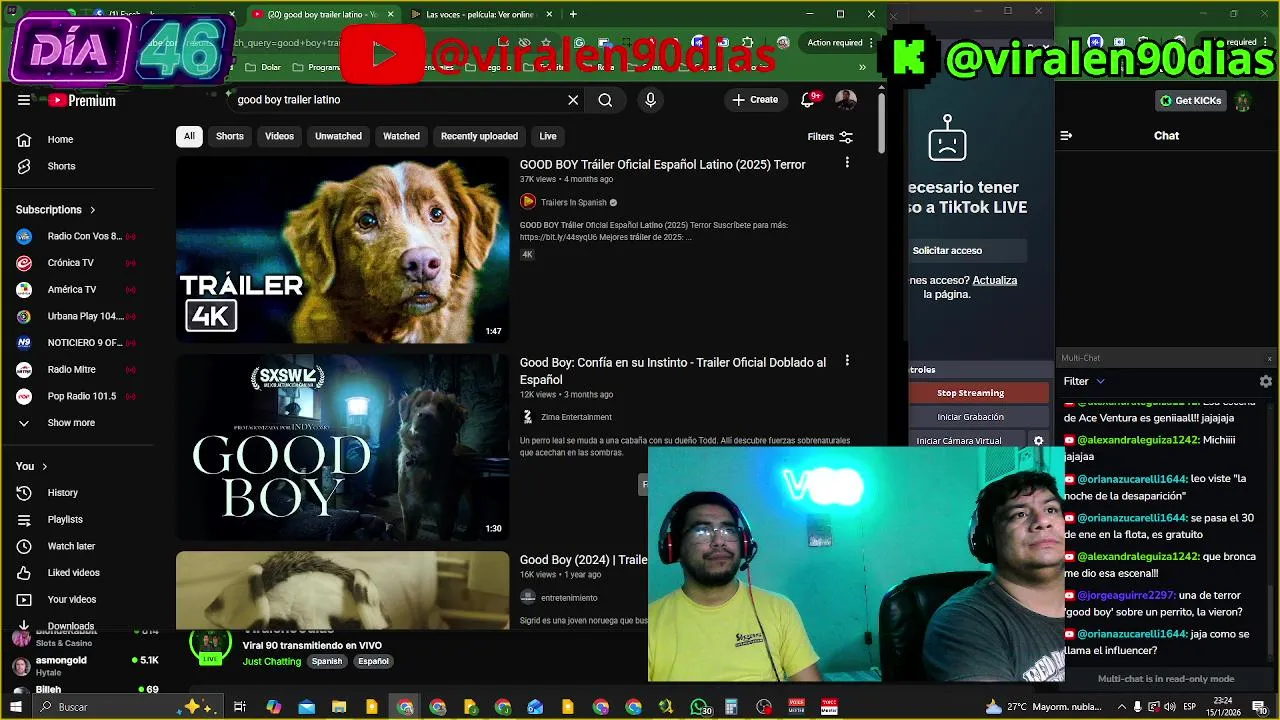Screen dimensions: 1280x720
Task: Play the GOOD BOY Tráiler 4K thumbnail
Action: [343, 250]
